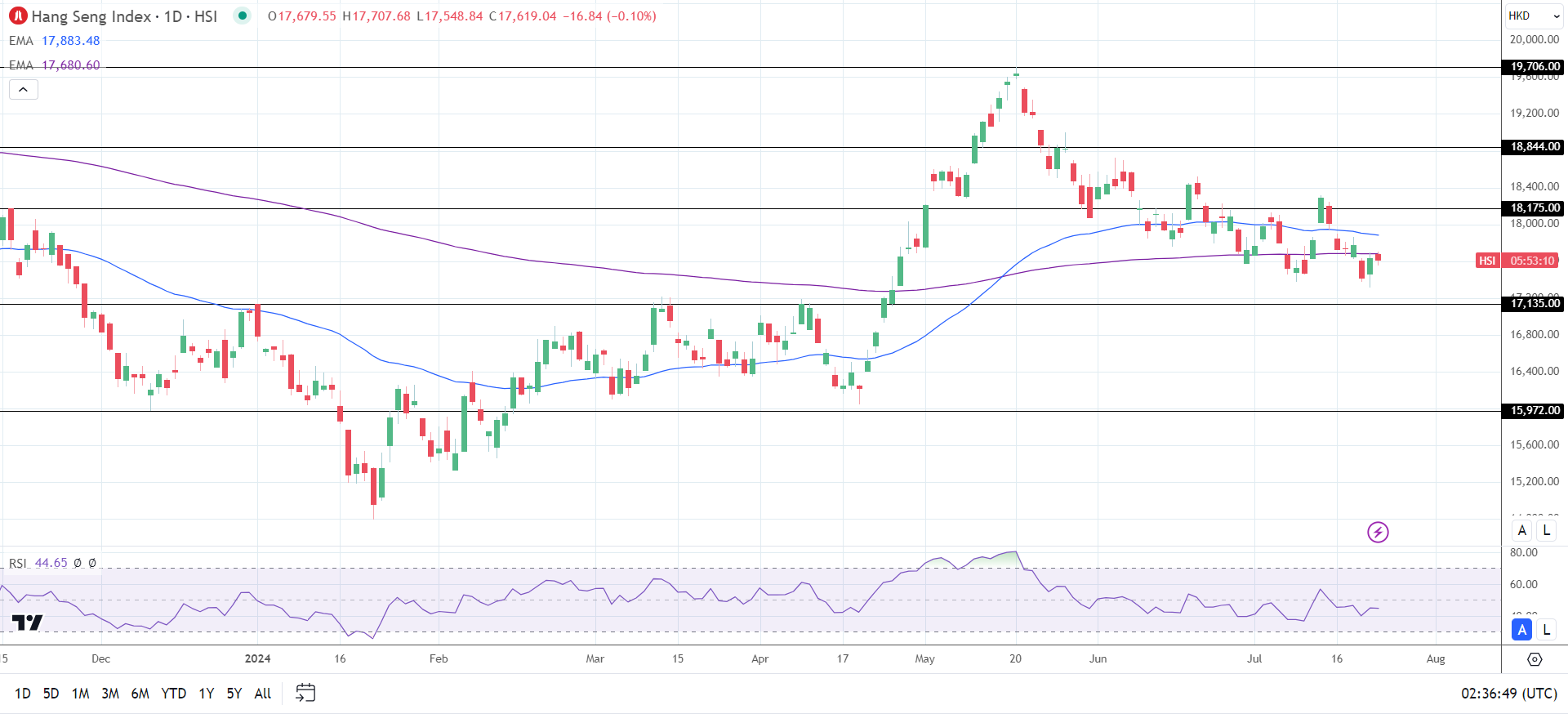
Task: Click the 80.00 RSI axis label
Action: [x=1524, y=552]
